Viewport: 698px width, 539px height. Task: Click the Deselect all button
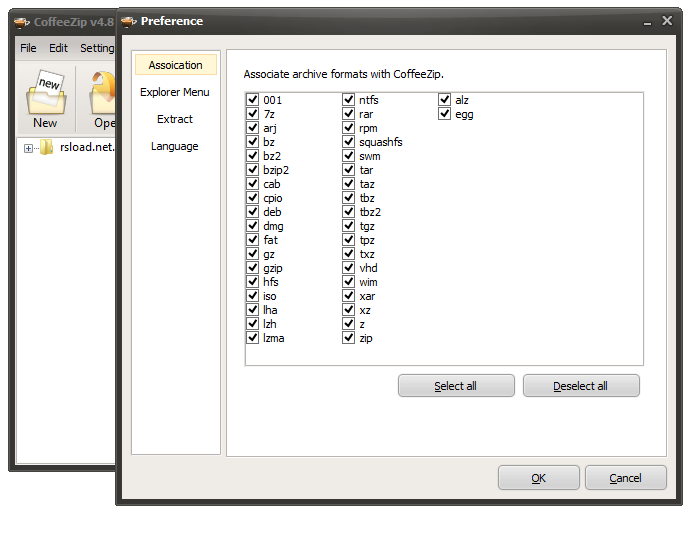tap(581, 386)
